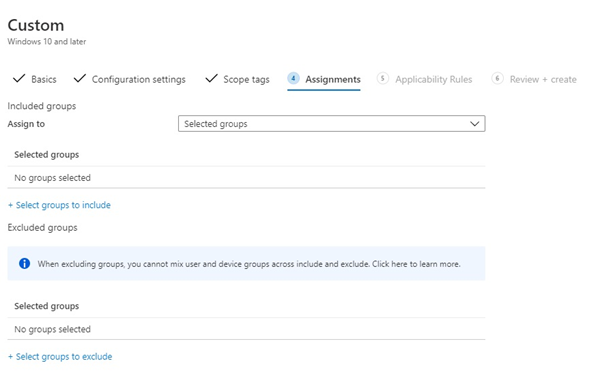Image resolution: width=598 pixels, height=376 pixels.
Task: Click the Scope tags checkmark icon
Action: click(211, 79)
